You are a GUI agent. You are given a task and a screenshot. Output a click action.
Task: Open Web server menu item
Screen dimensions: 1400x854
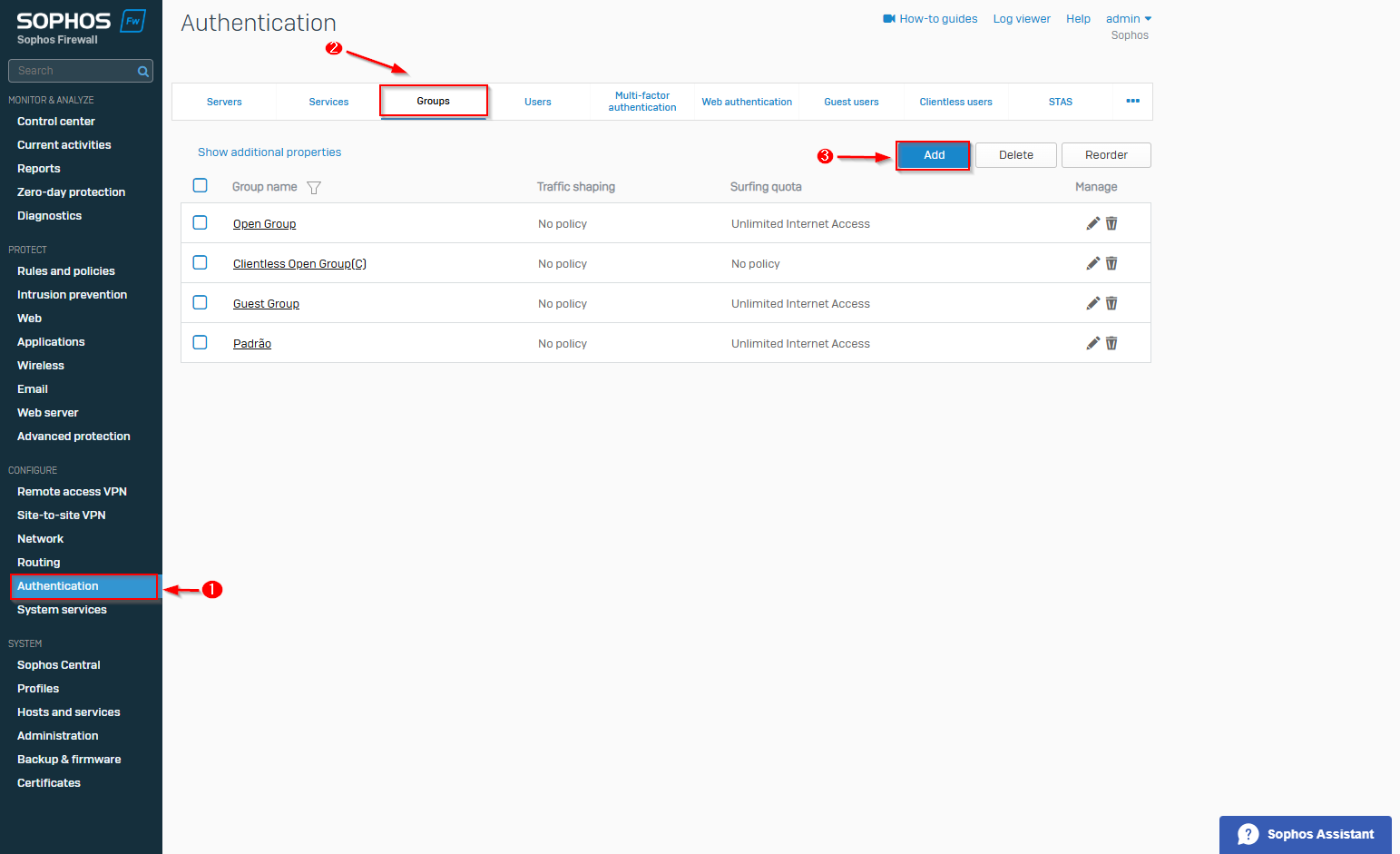(x=48, y=413)
